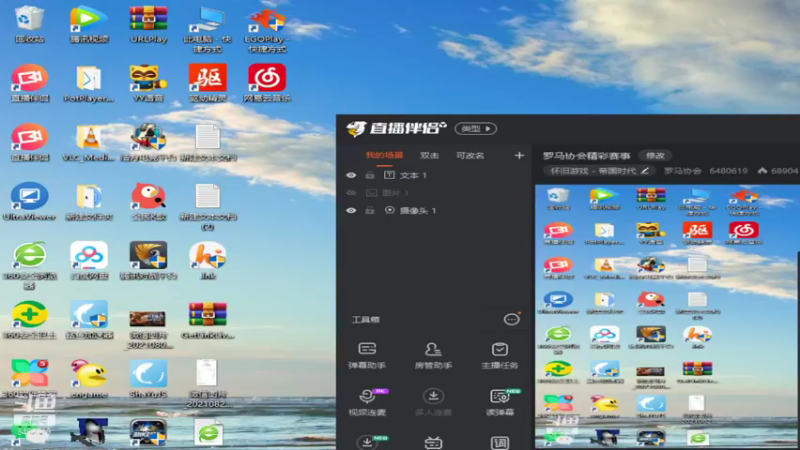The image size is (800, 450).
Task: Edit the 怀旧游戏 - 帝国时代 category with its pencil
Action: tap(645, 171)
